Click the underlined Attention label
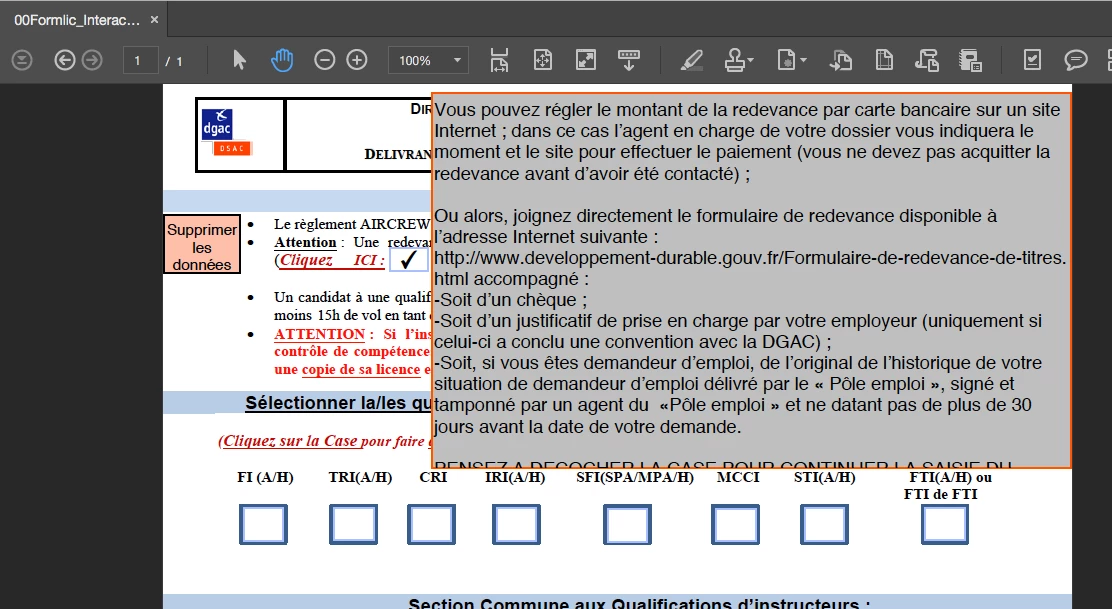 click(305, 242)
